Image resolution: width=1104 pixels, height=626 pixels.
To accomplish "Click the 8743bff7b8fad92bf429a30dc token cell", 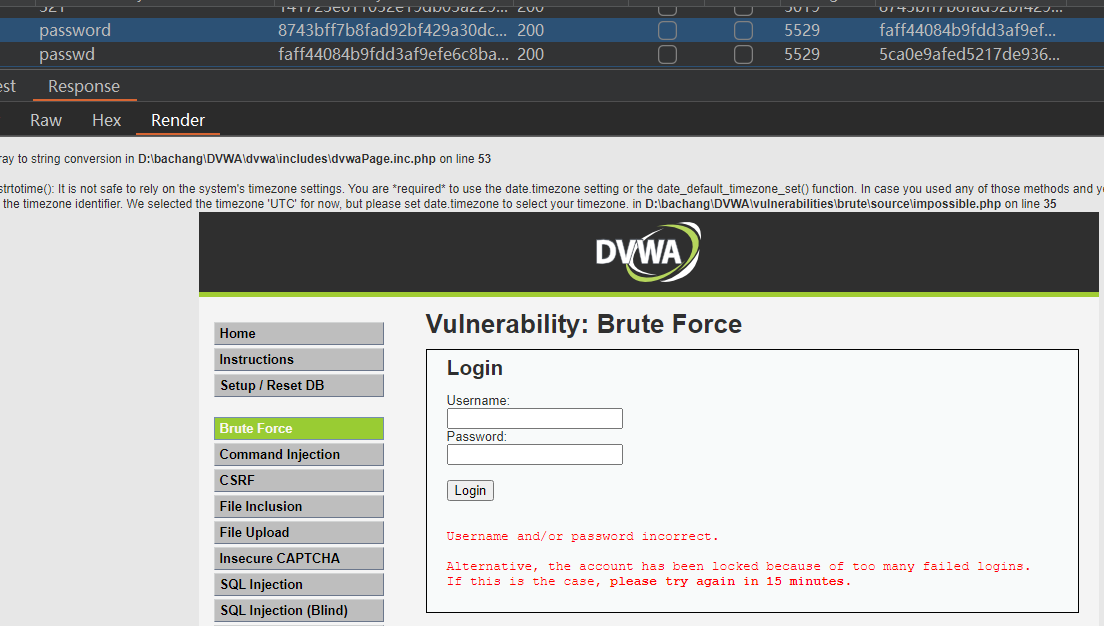I will (x=392, y=30).
